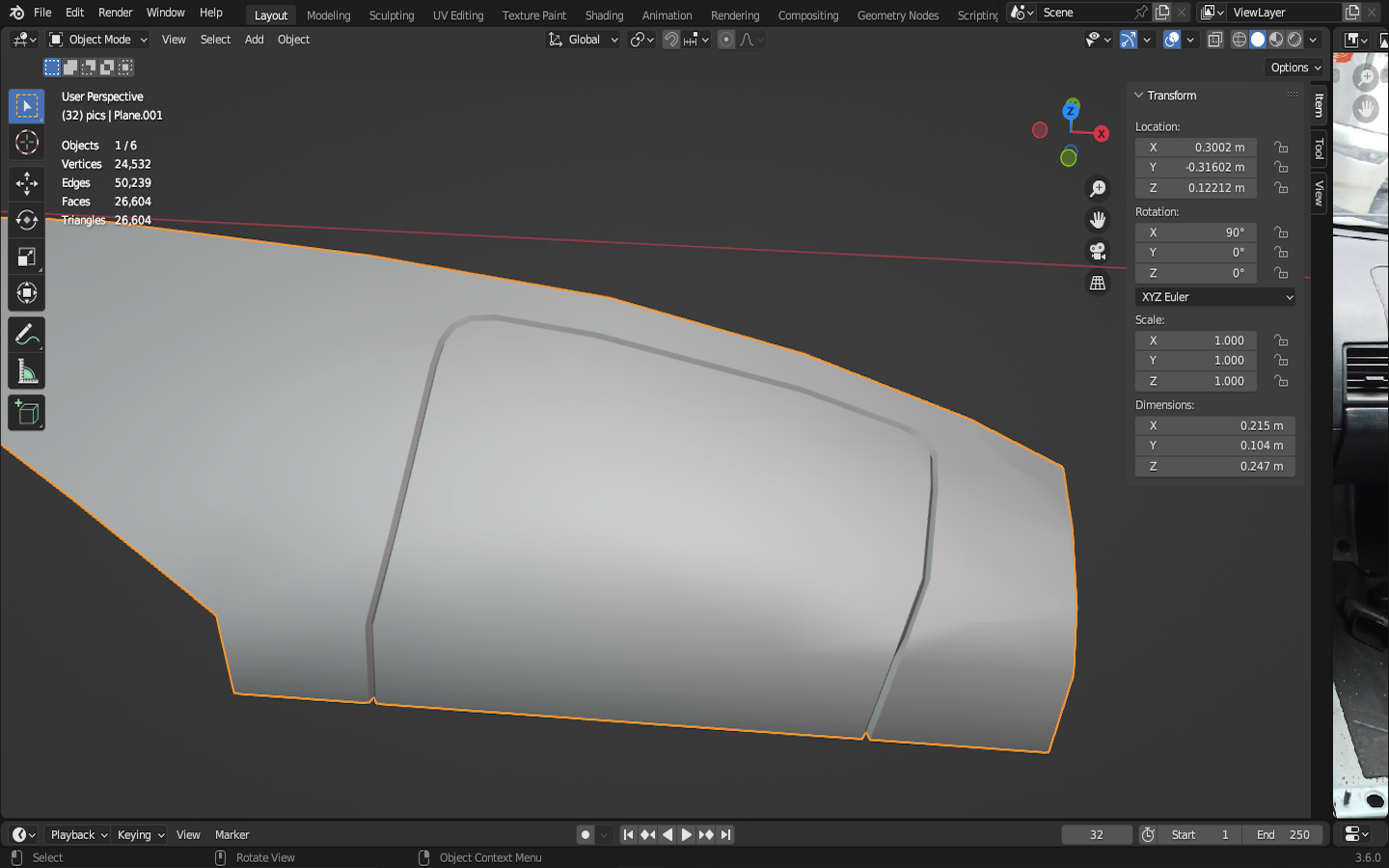Open the Blender logo application menu
This screenshot has width=1389, height=868.
pyautogui.click(x=16, y=13)
